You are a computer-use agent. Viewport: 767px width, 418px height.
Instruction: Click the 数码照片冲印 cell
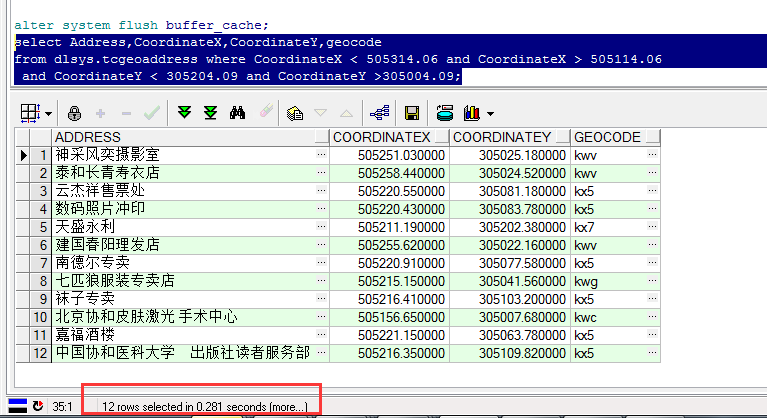click(x=190, y=209)
